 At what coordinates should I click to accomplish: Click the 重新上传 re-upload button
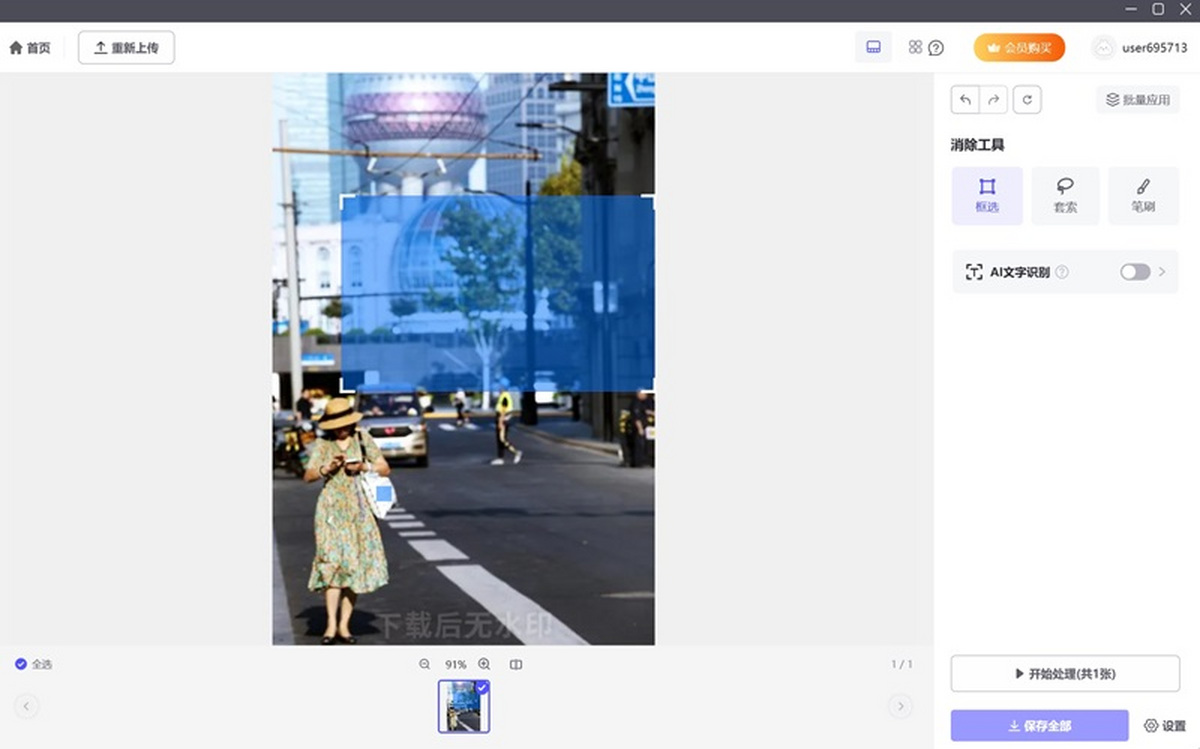[x=126, y=48]
